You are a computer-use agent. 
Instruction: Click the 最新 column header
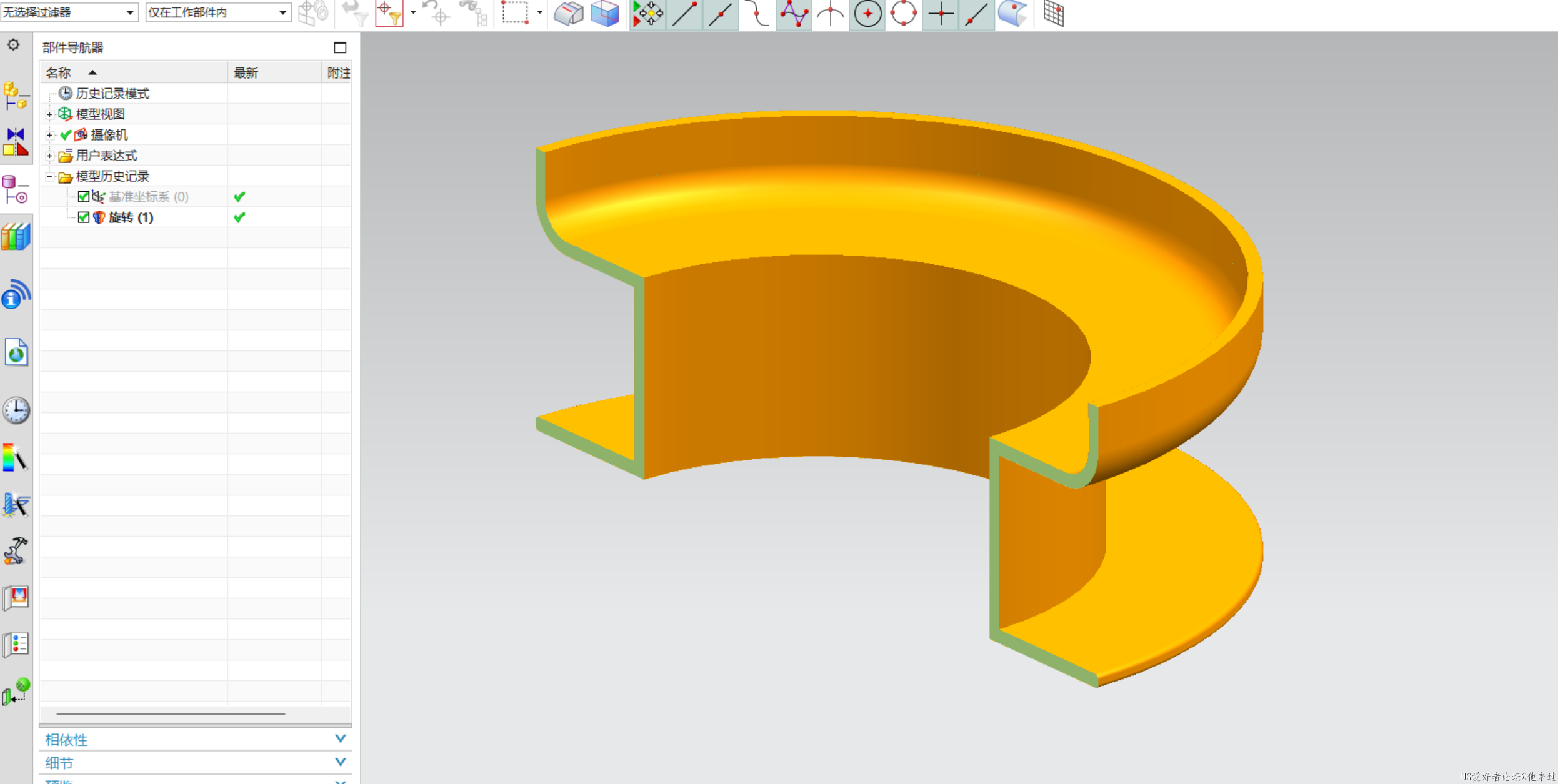coord(274,72)
